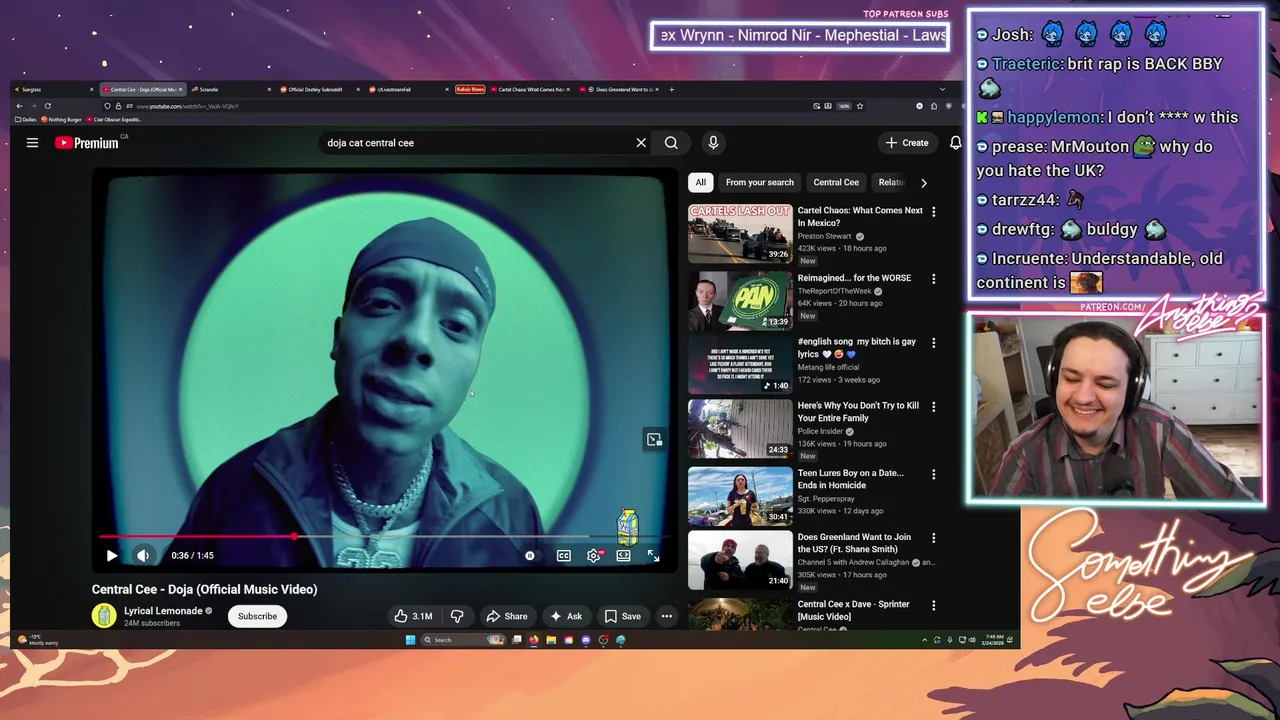
Task: Show more filter chips arrow
Action: 923,182
